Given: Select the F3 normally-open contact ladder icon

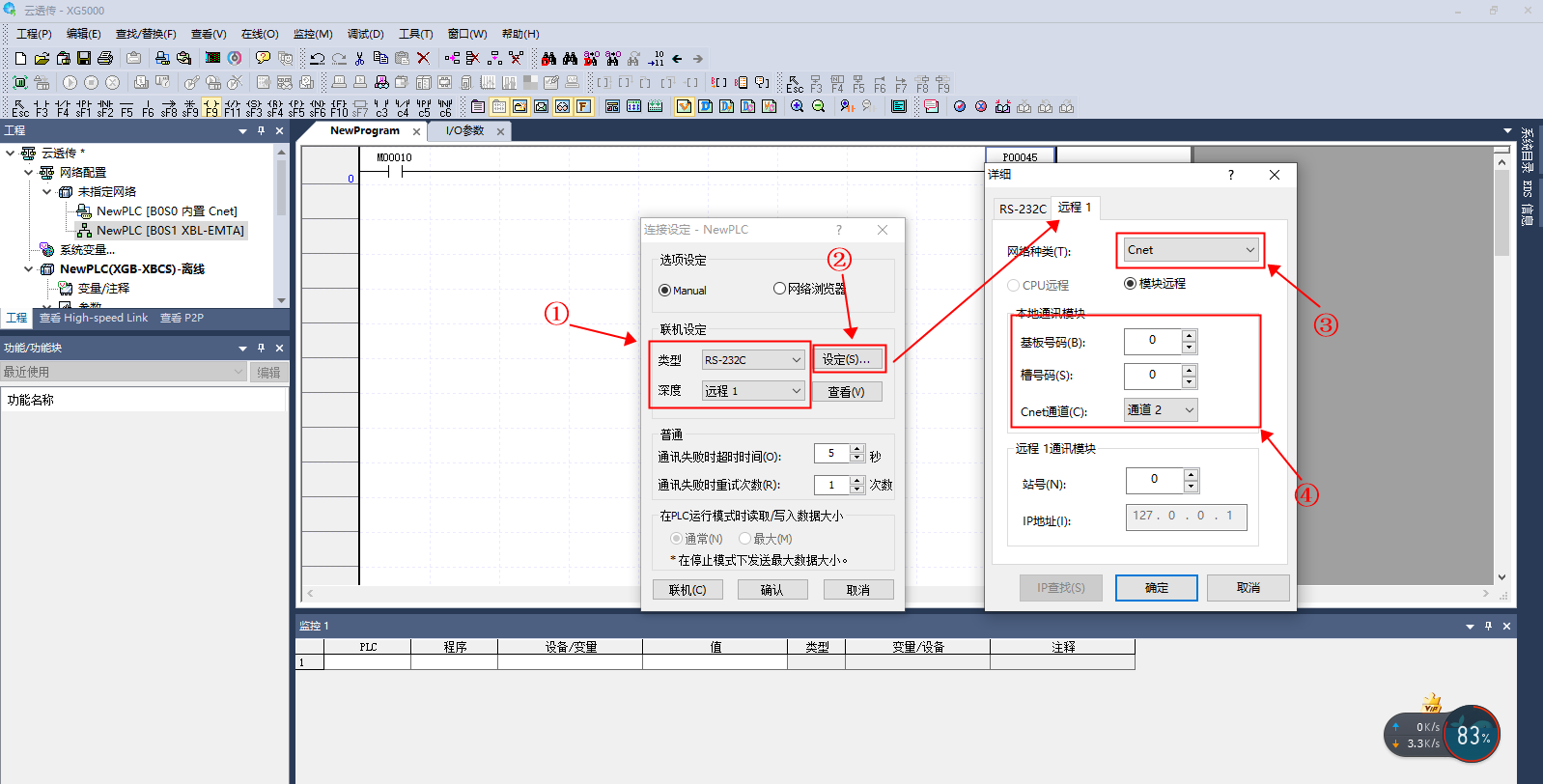Looking at the screenshot, I should coord(42,107).
